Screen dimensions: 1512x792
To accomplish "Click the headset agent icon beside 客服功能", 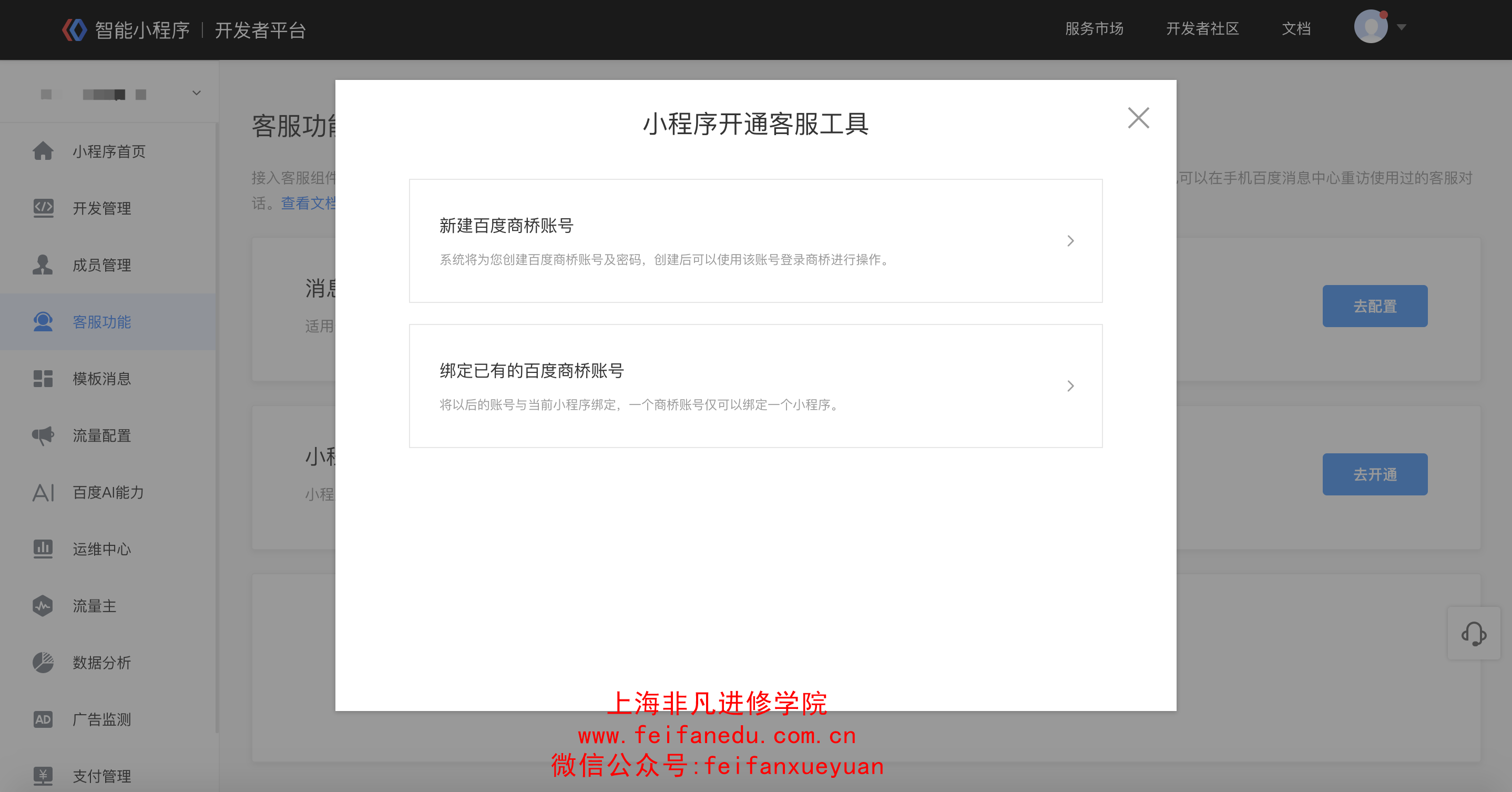I will tap(43, 322).
